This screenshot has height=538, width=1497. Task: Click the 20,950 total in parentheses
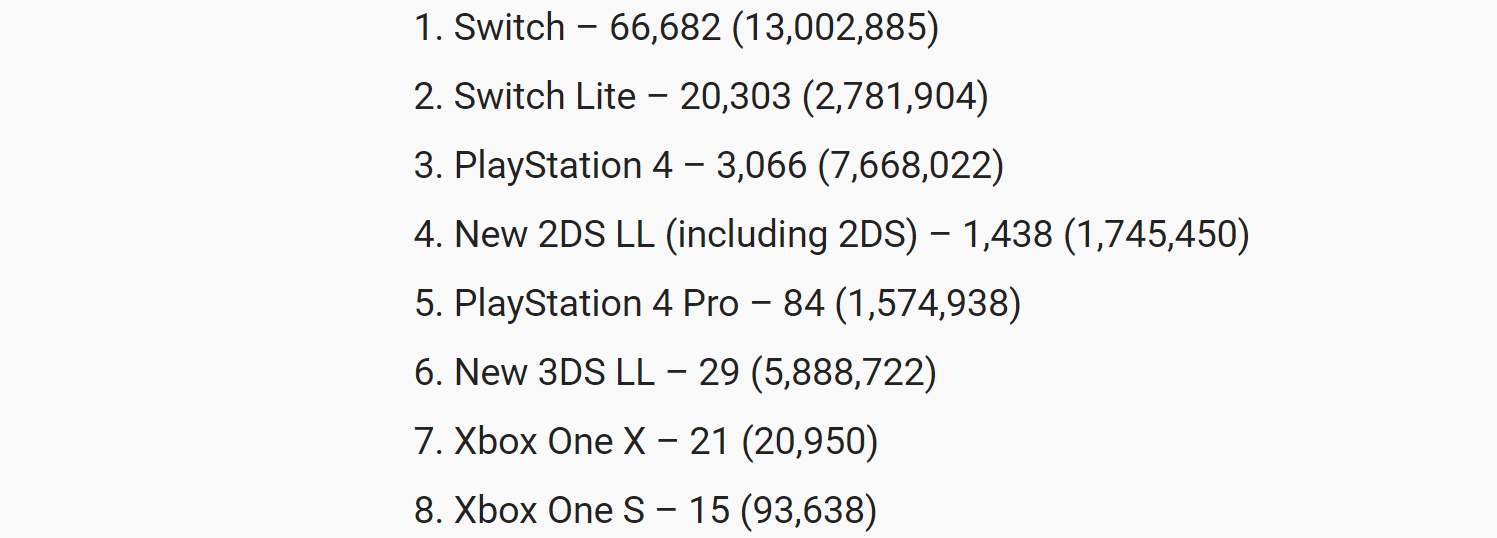(x=810, y=442)
